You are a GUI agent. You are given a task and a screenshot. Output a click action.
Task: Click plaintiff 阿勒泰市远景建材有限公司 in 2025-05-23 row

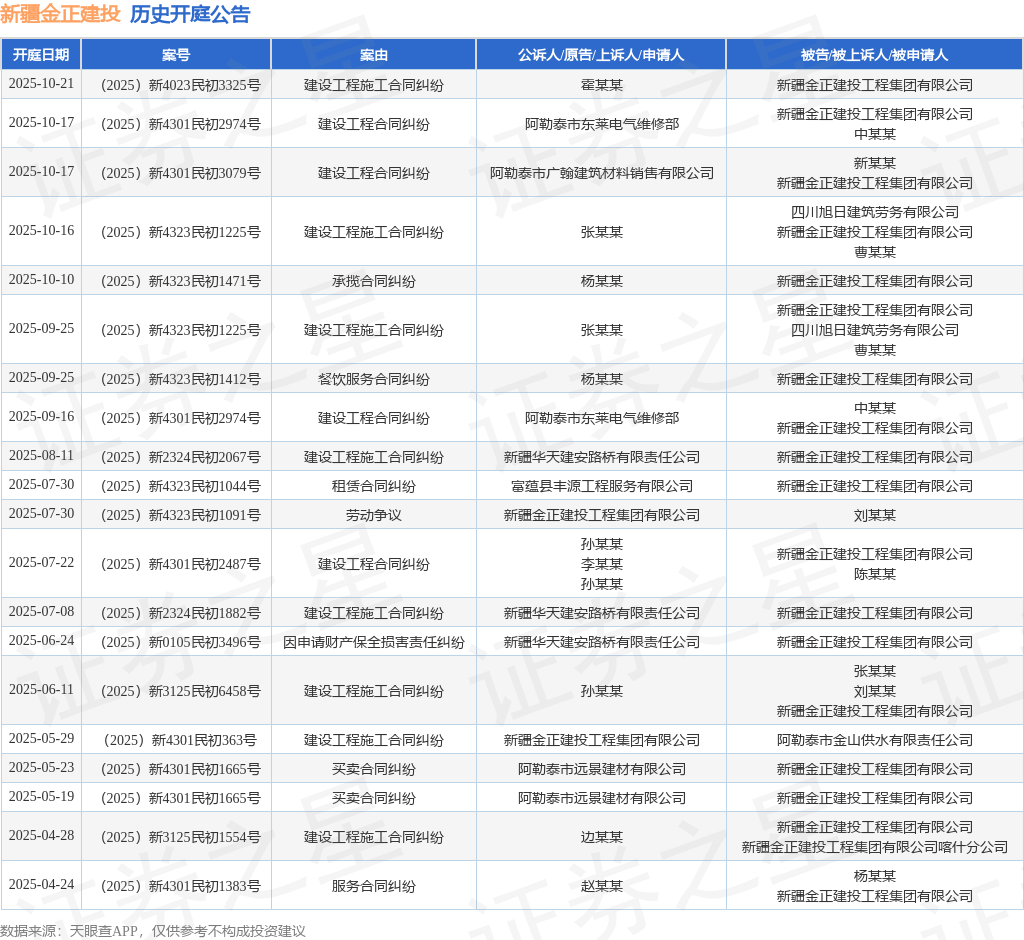(601, 769)
